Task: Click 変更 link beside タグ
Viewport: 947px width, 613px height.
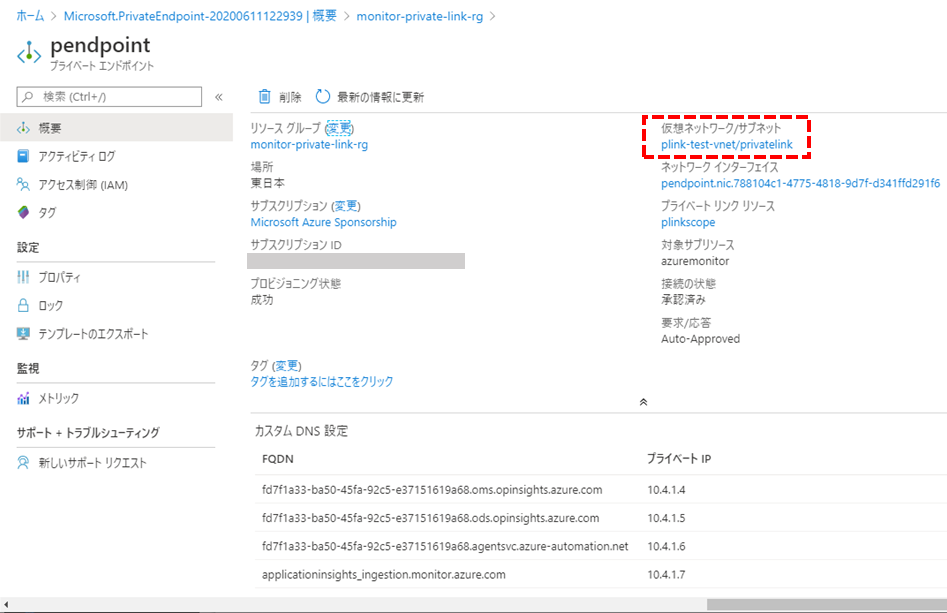Action: point(287,365)
